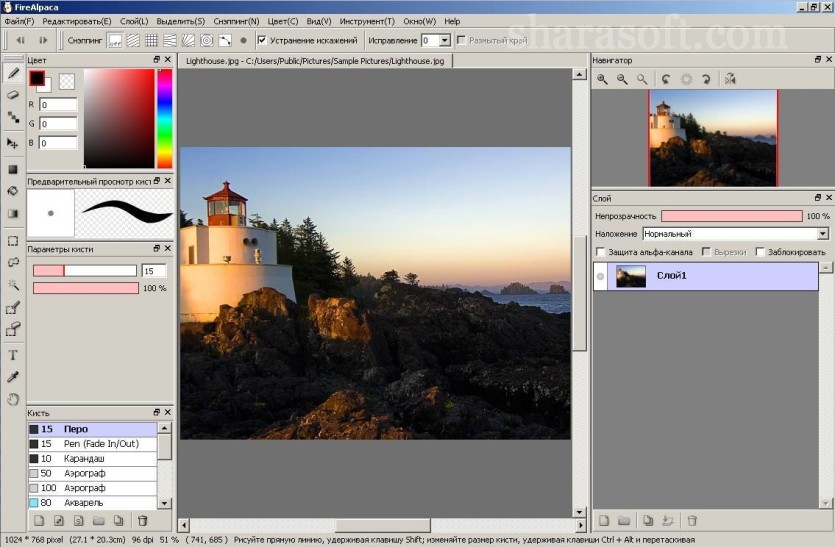Select the Eraser tool in left toolbar
Image resolution: width=835 pixels, height=547 pixels.
pyautogui.click(x=13, y=95)
